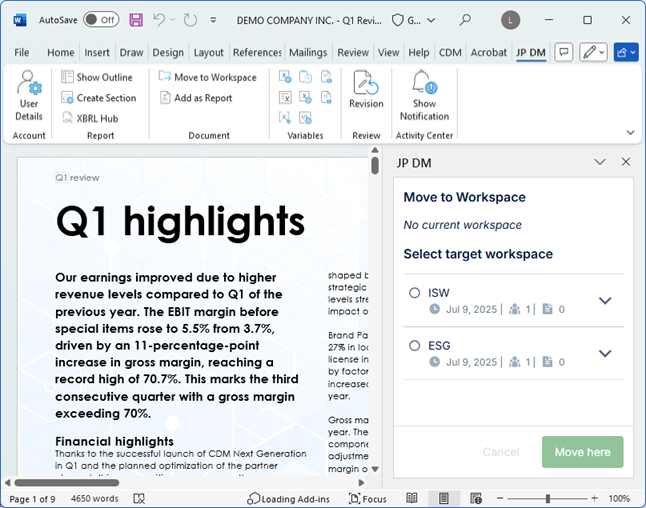Viewport: 646px width, 508px height.
Task: Click the unlocked document variable icon
Action: pyautogui.click(x=326, y=97)
